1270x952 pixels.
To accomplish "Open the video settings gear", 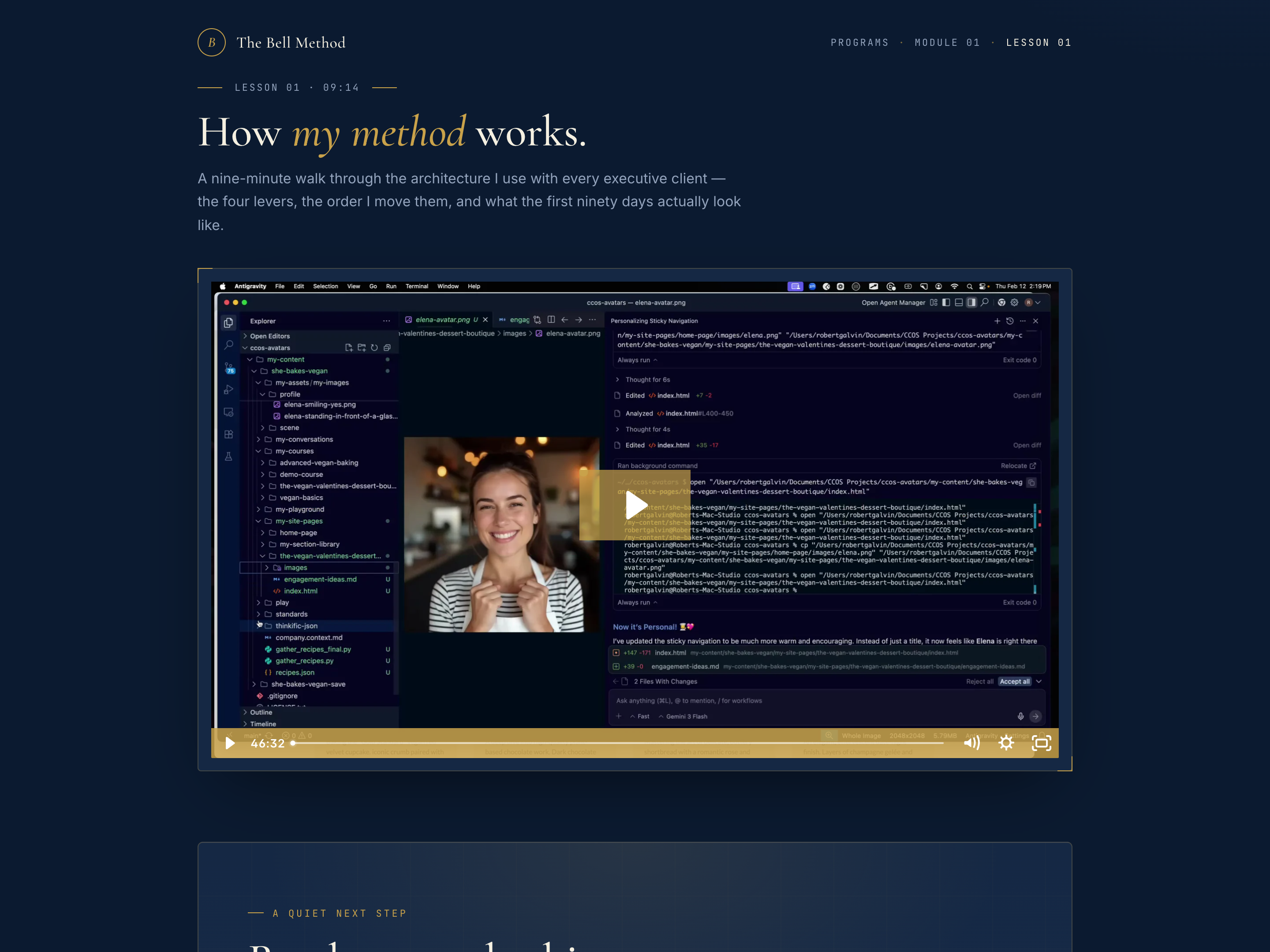I will (x=1006, y=743).
